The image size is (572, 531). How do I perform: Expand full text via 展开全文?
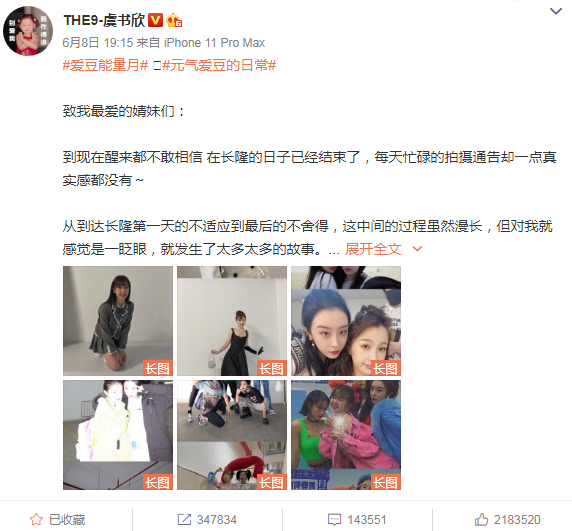[373, 249]
